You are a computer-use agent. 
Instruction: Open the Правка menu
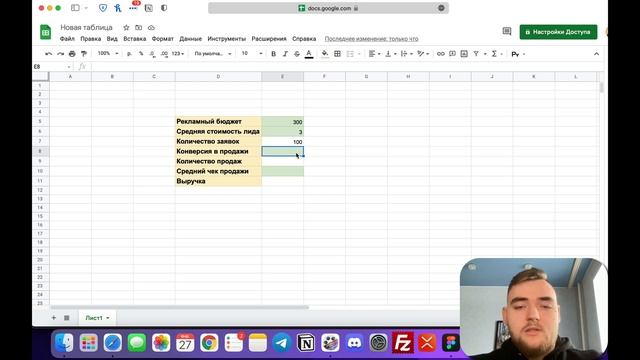91,39
